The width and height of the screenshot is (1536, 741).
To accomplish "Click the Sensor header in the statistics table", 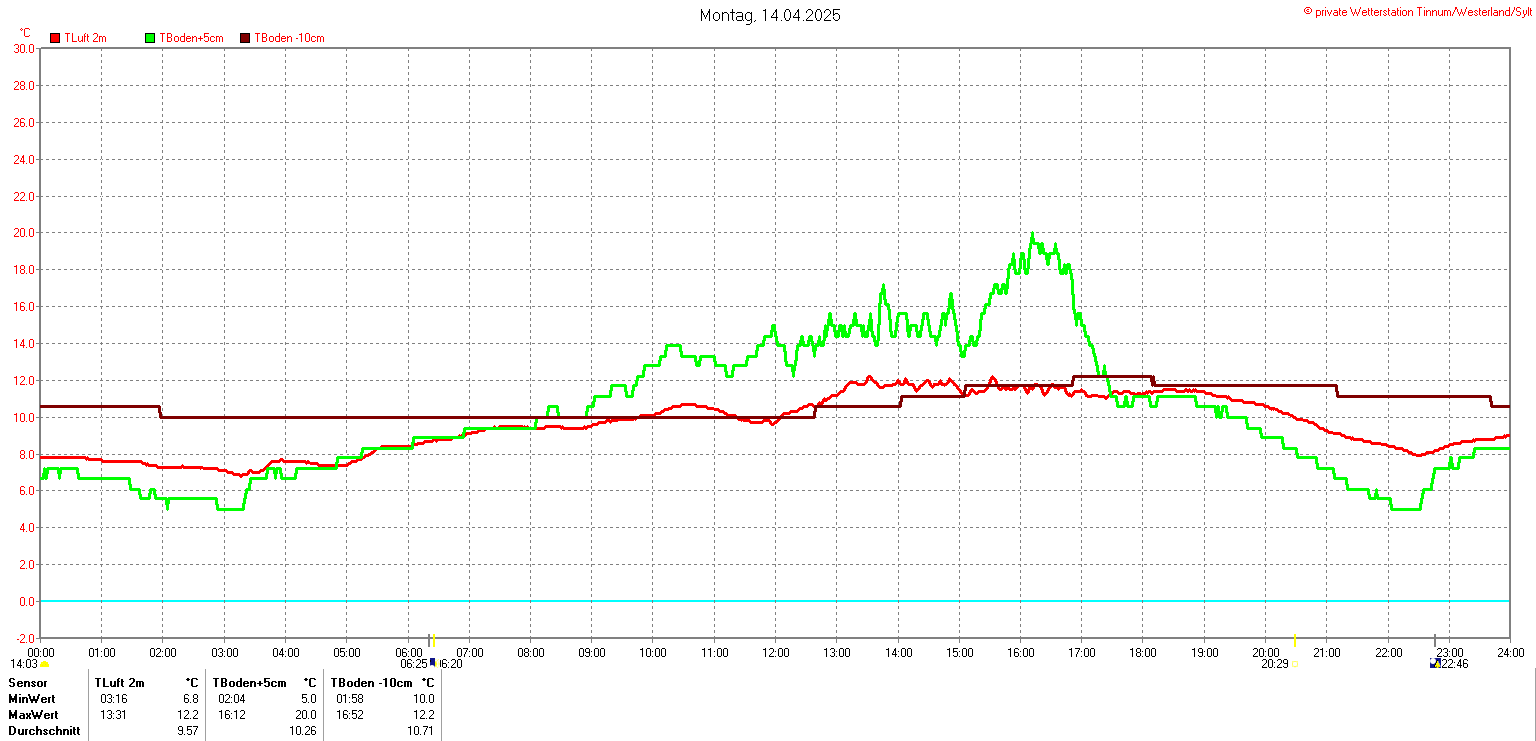I will pos(27,683).
